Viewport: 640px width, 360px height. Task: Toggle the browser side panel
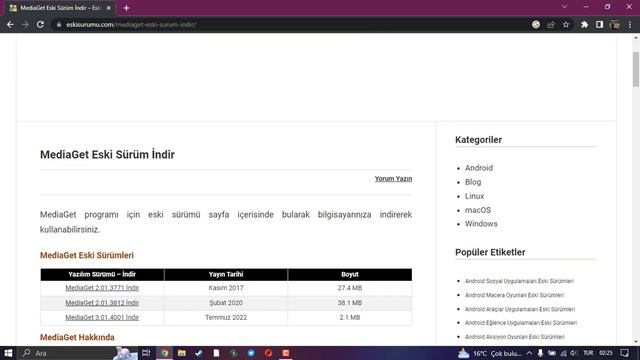pyautogui.click(x=599, y=24)
